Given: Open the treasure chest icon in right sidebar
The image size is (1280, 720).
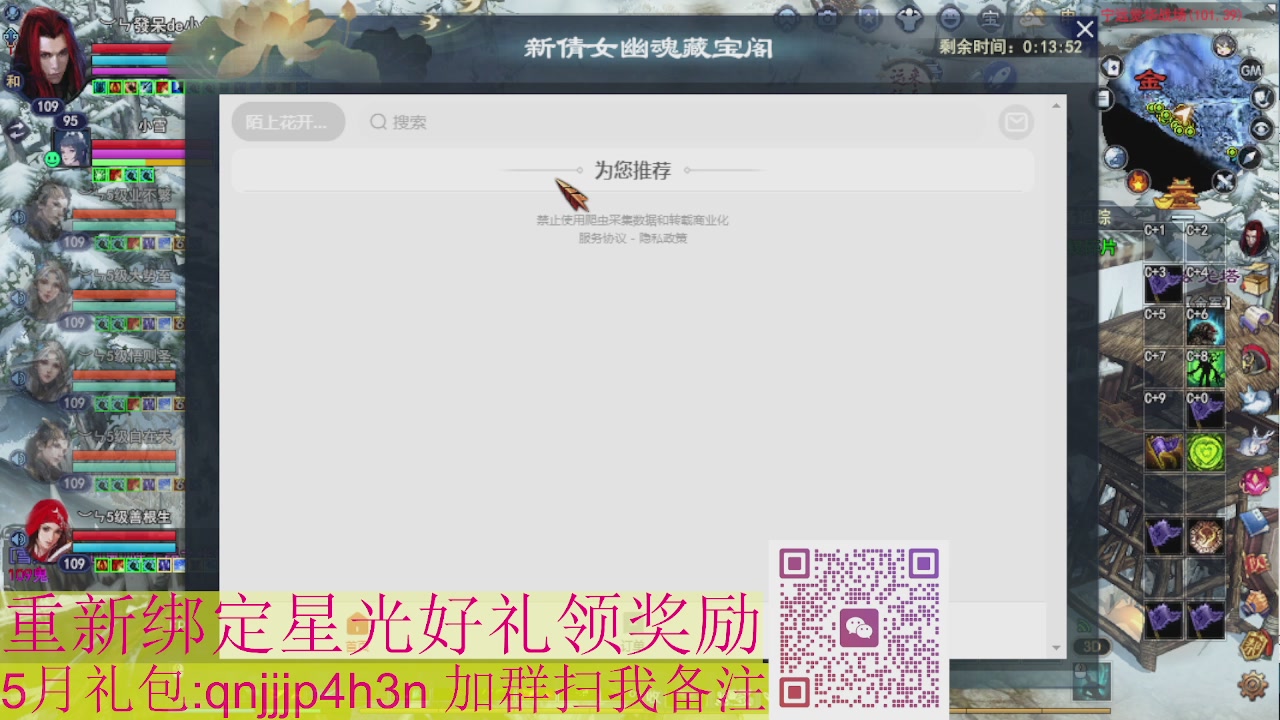Looking at the screenshot, I should [x=1255, y=279].
